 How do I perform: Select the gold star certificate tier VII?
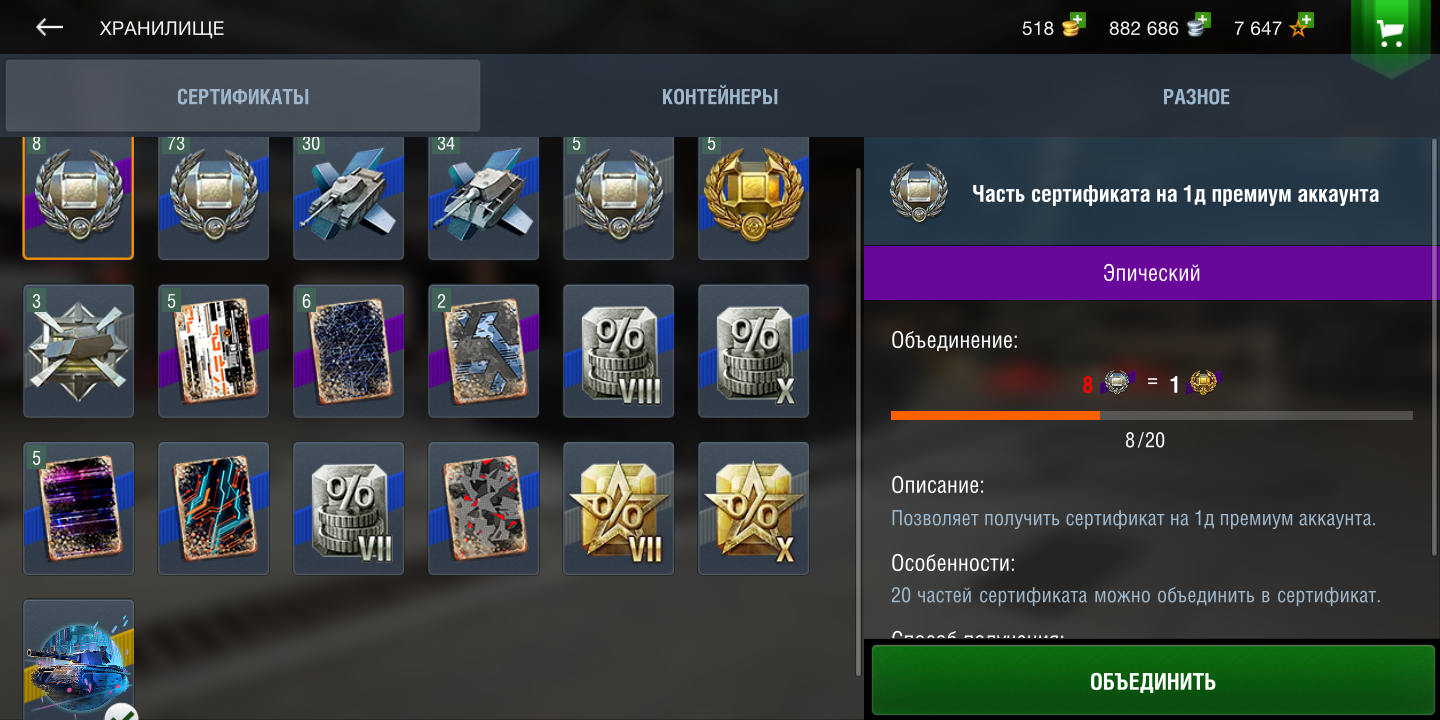pyautogui.click(x=618, y=508)
